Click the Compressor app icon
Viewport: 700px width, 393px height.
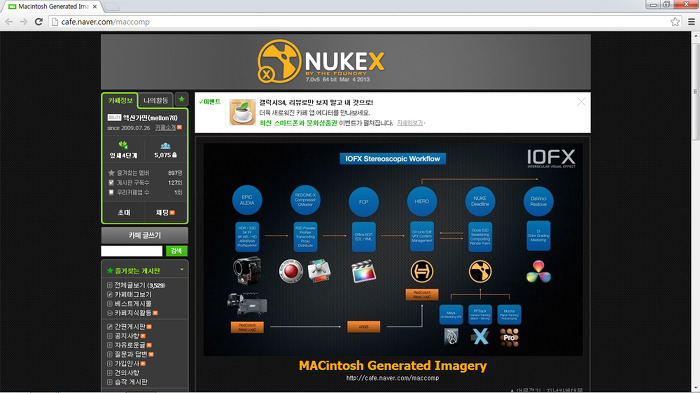(x=319, y=271)
